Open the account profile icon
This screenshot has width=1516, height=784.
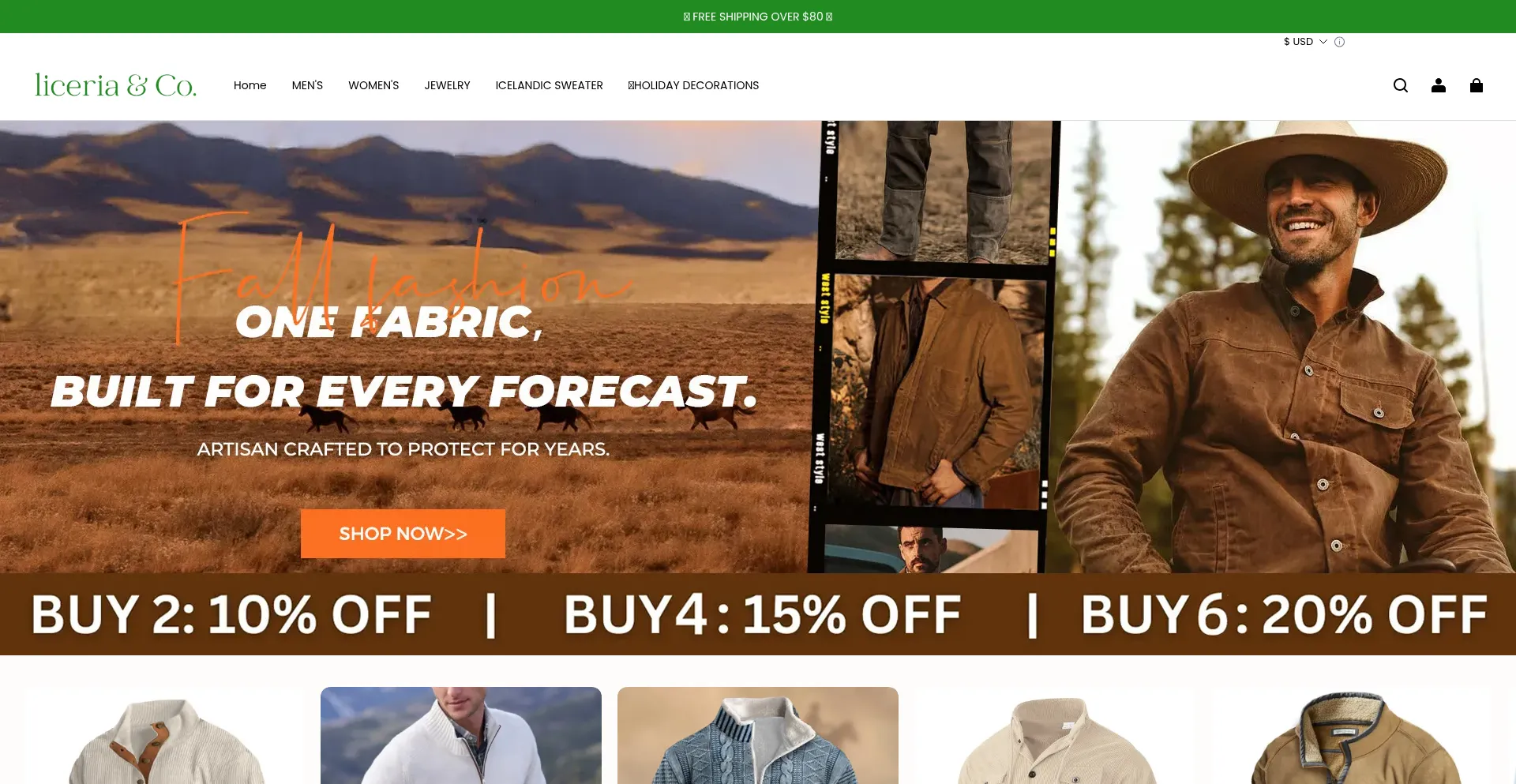click(1438, 85)
